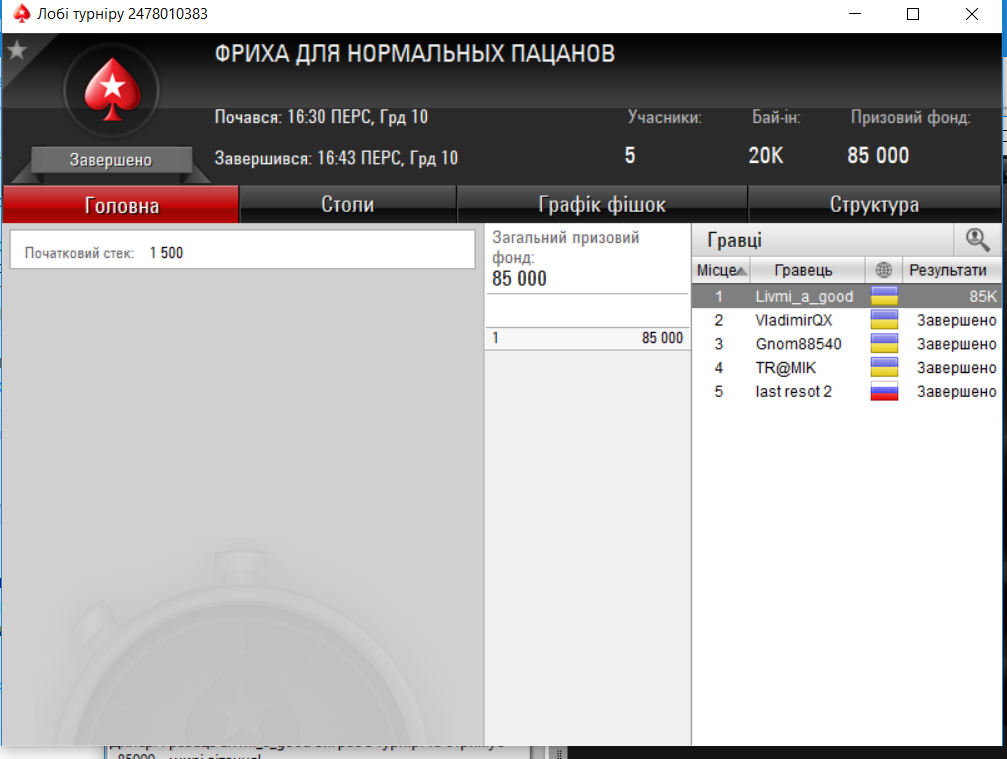This screenshot has height=759, width=1007.
Task: Click the favorite star icon in corner
Action: click(17, 49)
